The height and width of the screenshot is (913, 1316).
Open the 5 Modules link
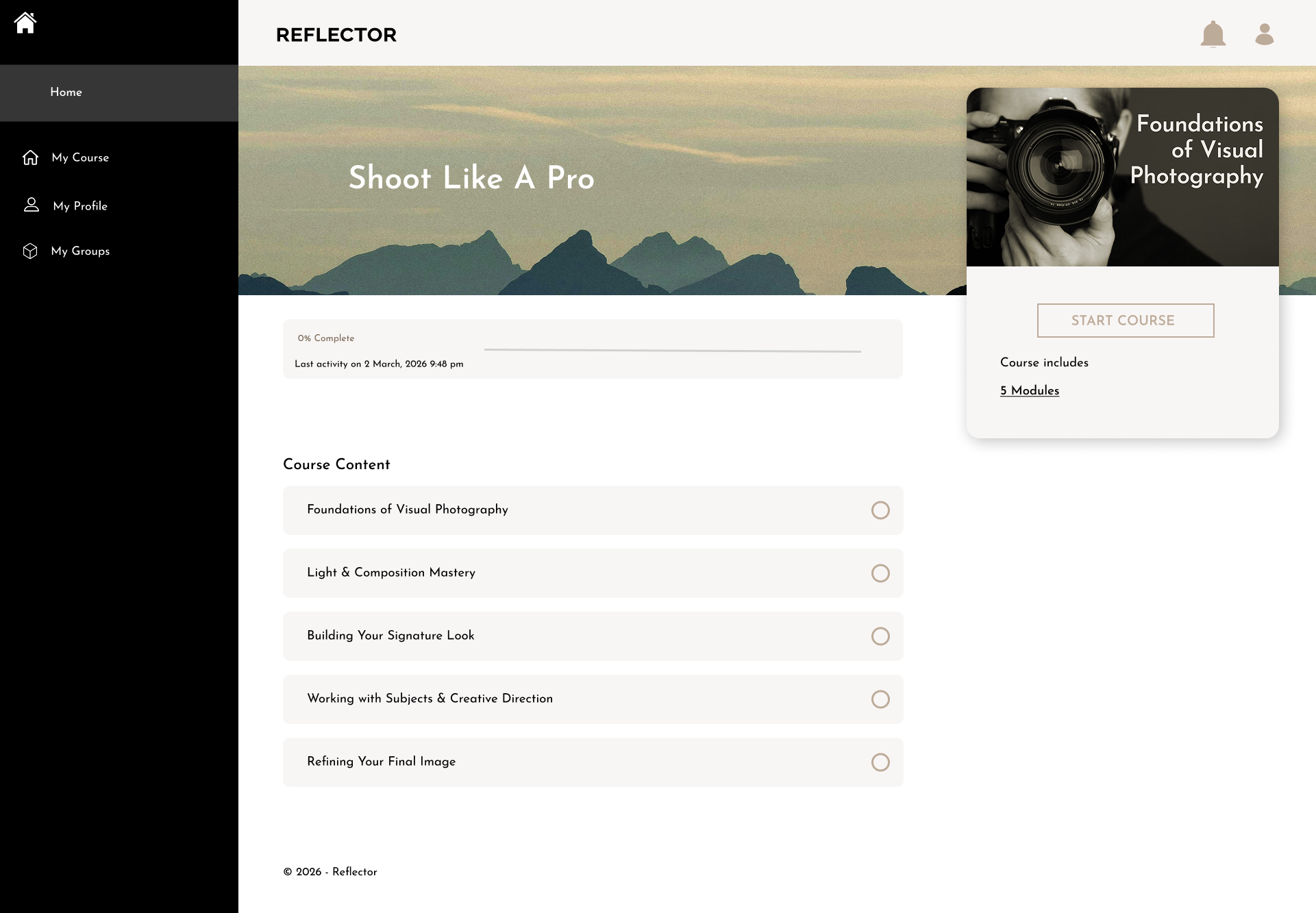click(x=1029, y=390)
